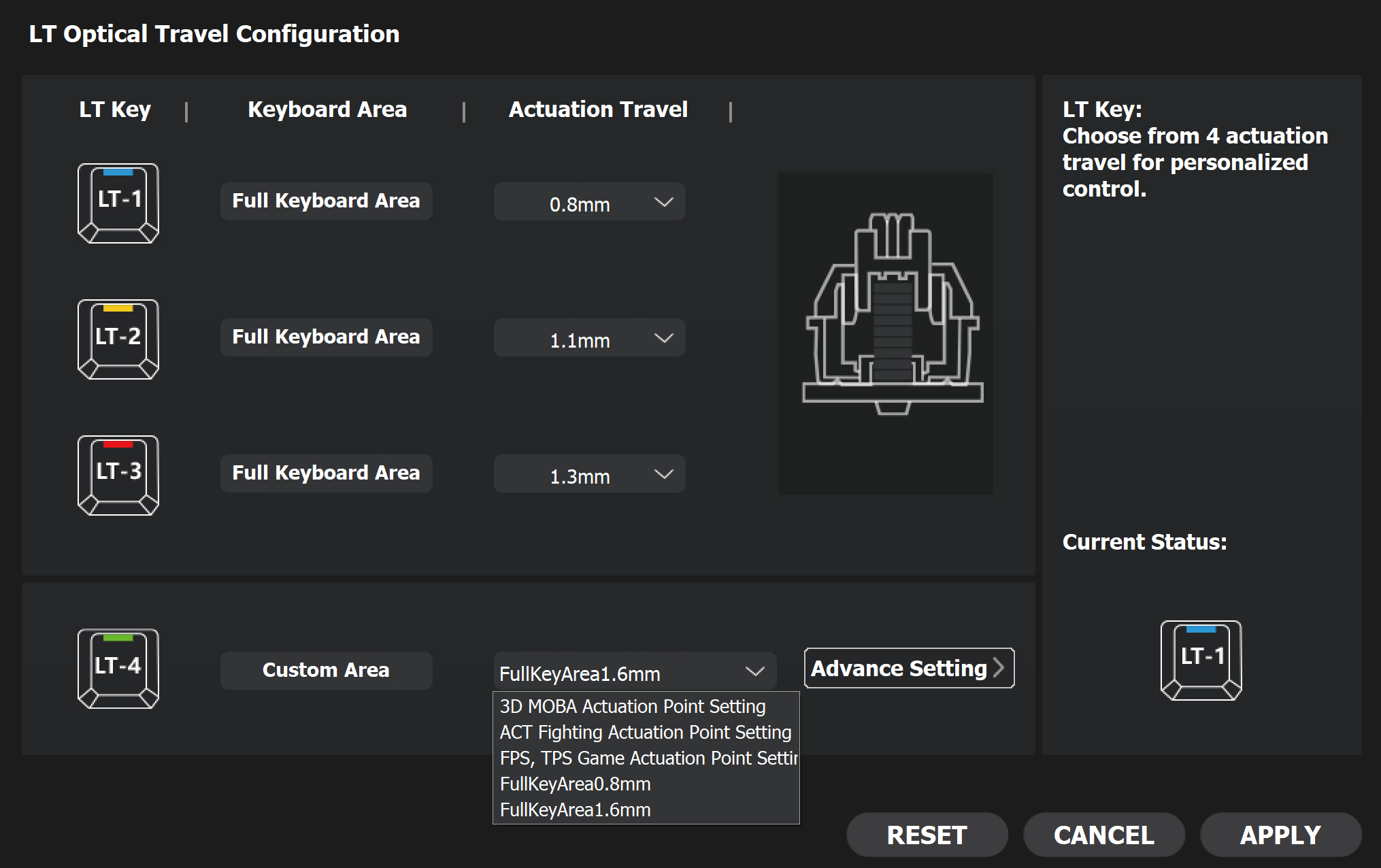This screenshot has height=868, width=1381.
Task: Click the Custom Area label for LT-4
Action: click(326, 671)
